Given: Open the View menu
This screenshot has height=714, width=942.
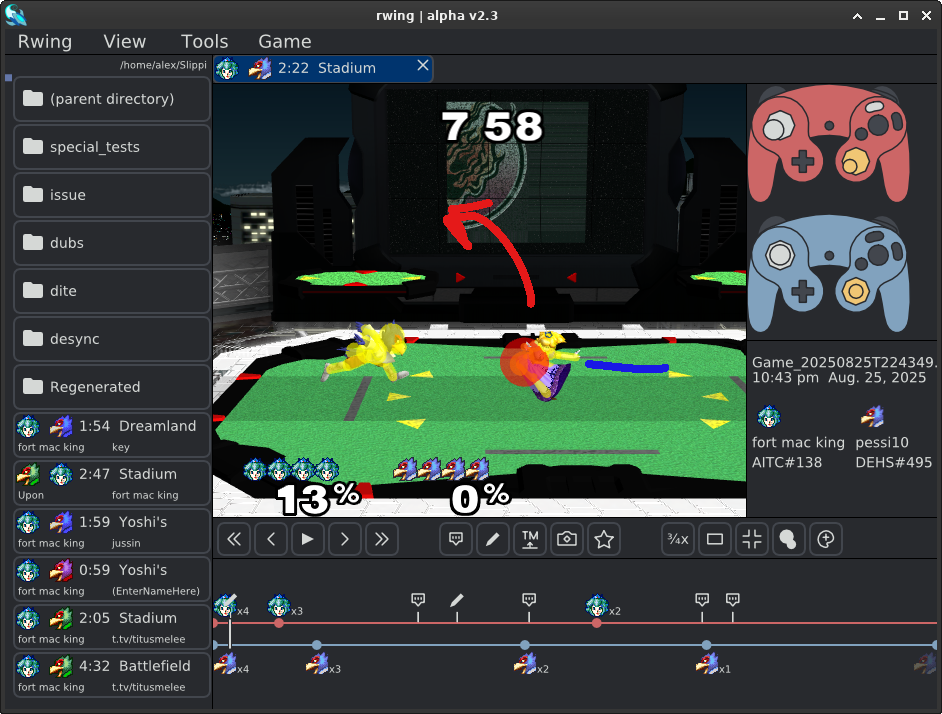Looking at the screenshot, I should (x=125, y=41).
